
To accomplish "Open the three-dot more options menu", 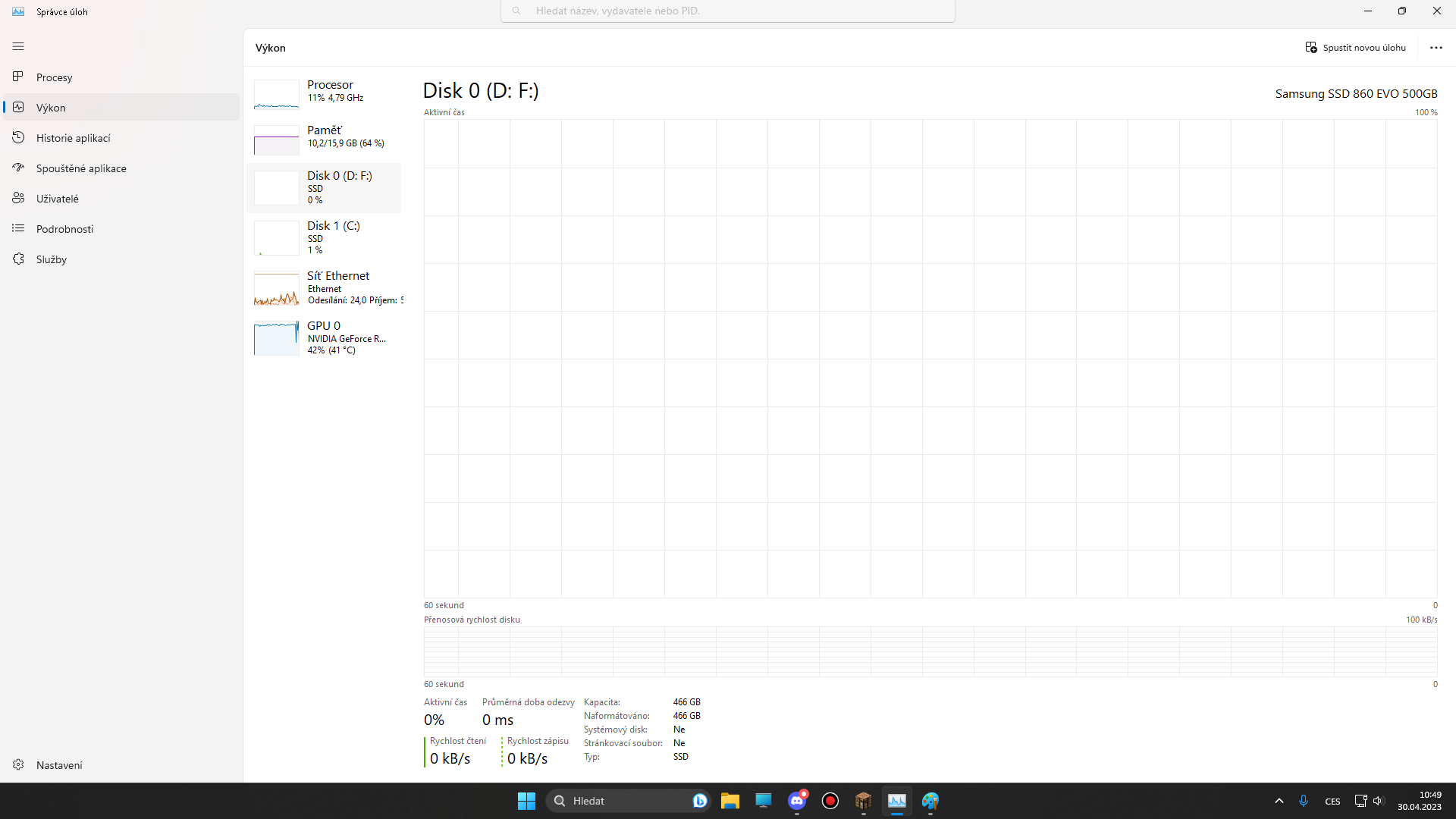I will pos(1436,47).
